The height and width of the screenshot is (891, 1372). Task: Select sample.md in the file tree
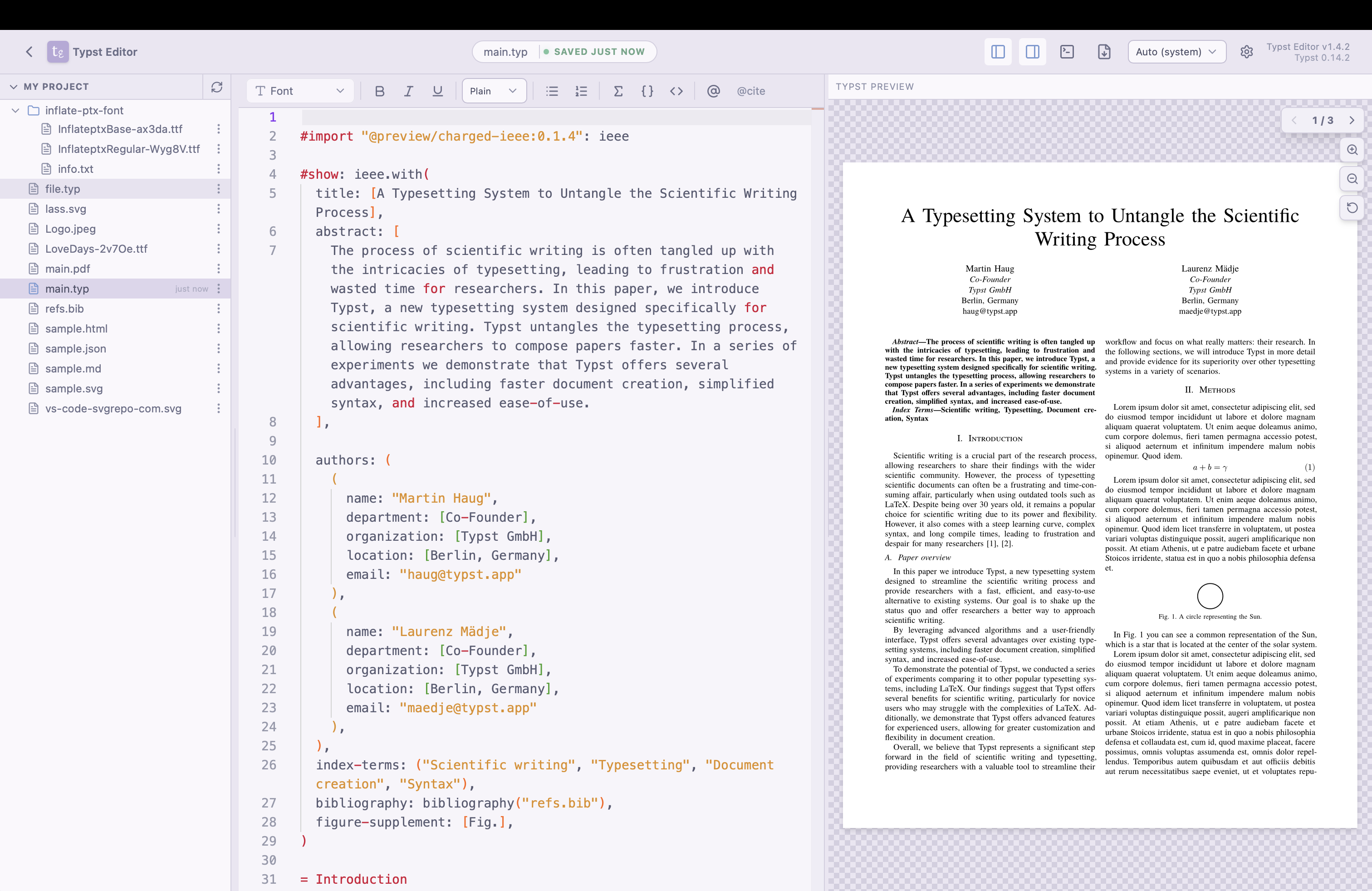[x=73, y=368]
